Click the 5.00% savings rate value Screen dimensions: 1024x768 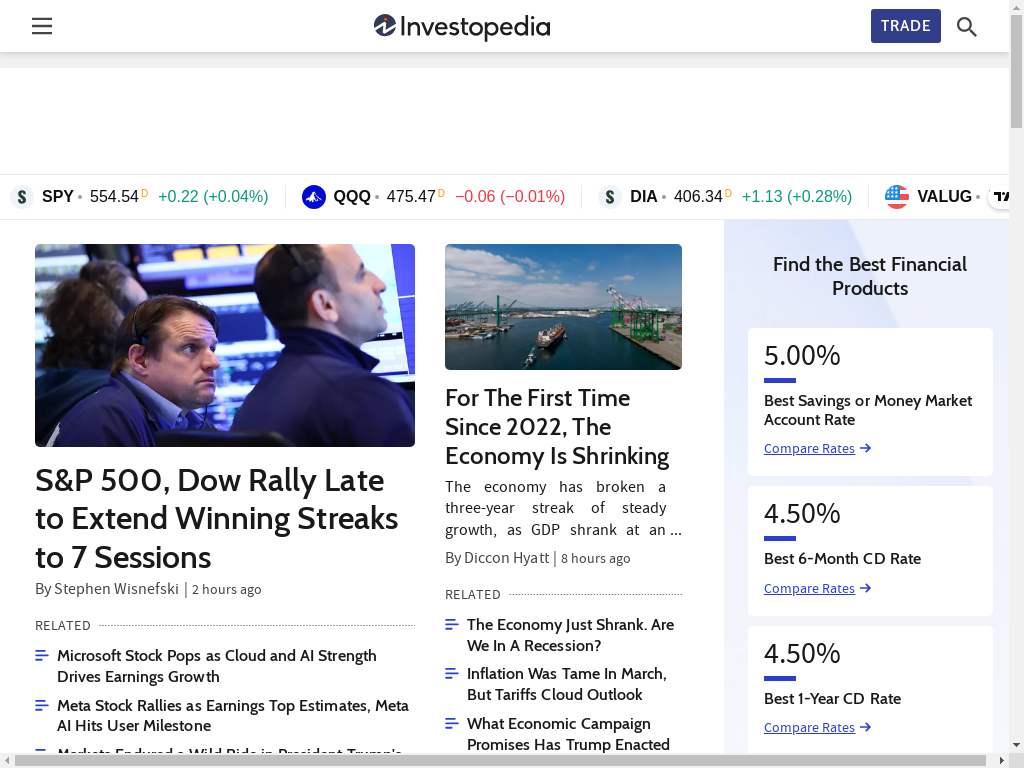(802, 356)
